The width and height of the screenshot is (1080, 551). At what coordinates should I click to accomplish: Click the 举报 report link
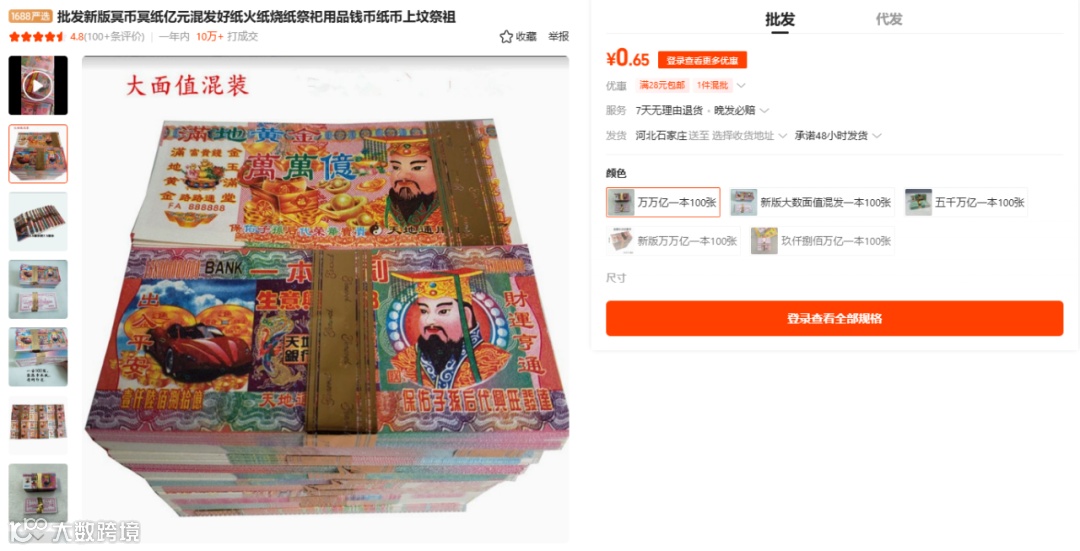559,37
